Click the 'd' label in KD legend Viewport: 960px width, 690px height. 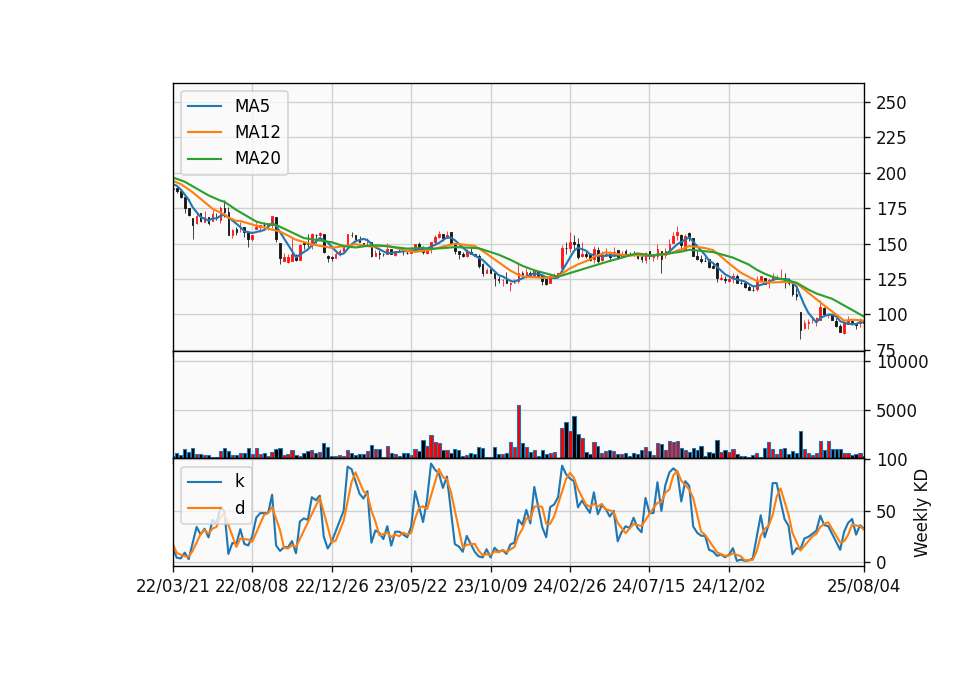239,508
